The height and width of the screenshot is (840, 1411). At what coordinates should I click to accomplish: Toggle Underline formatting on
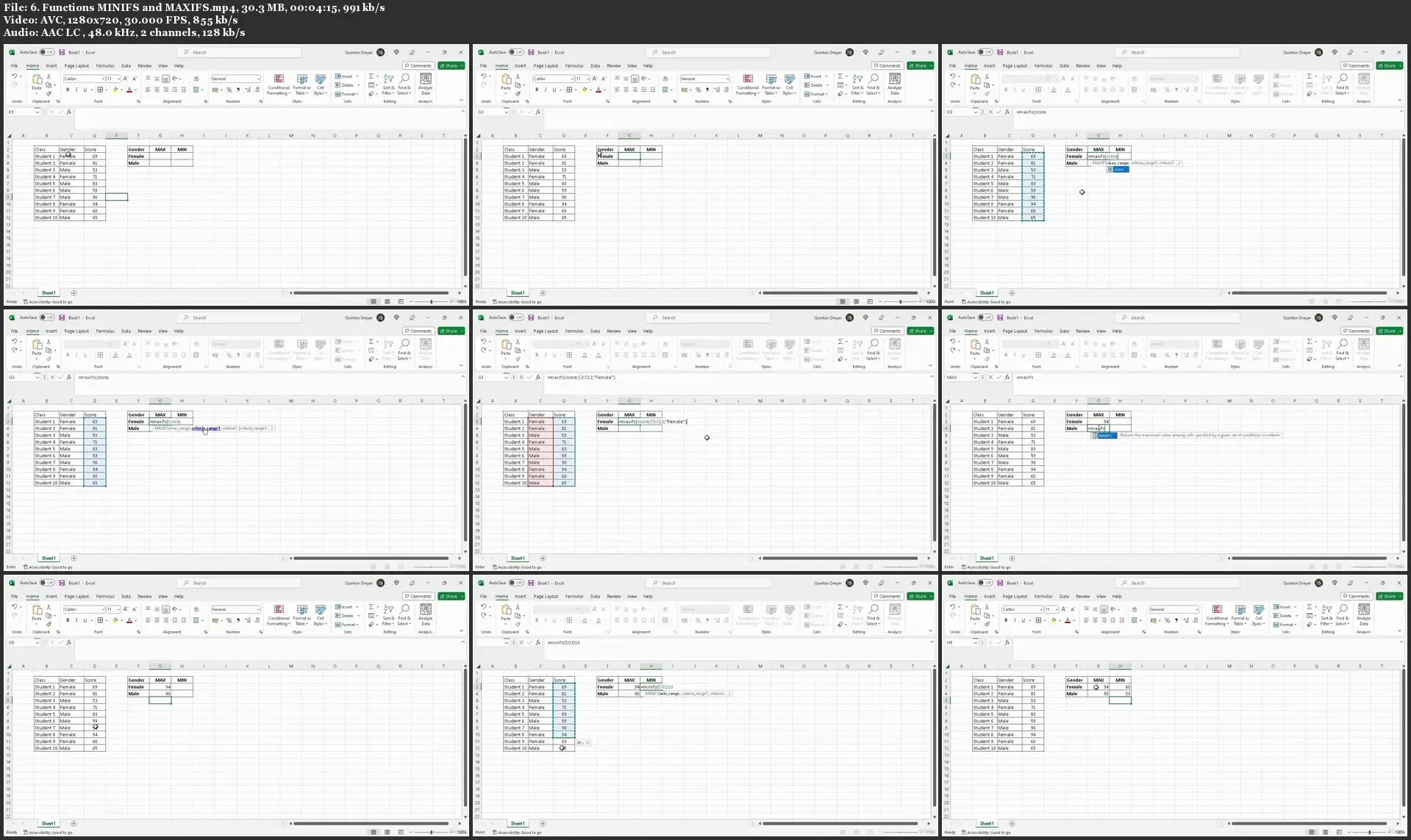click(84, 89)
